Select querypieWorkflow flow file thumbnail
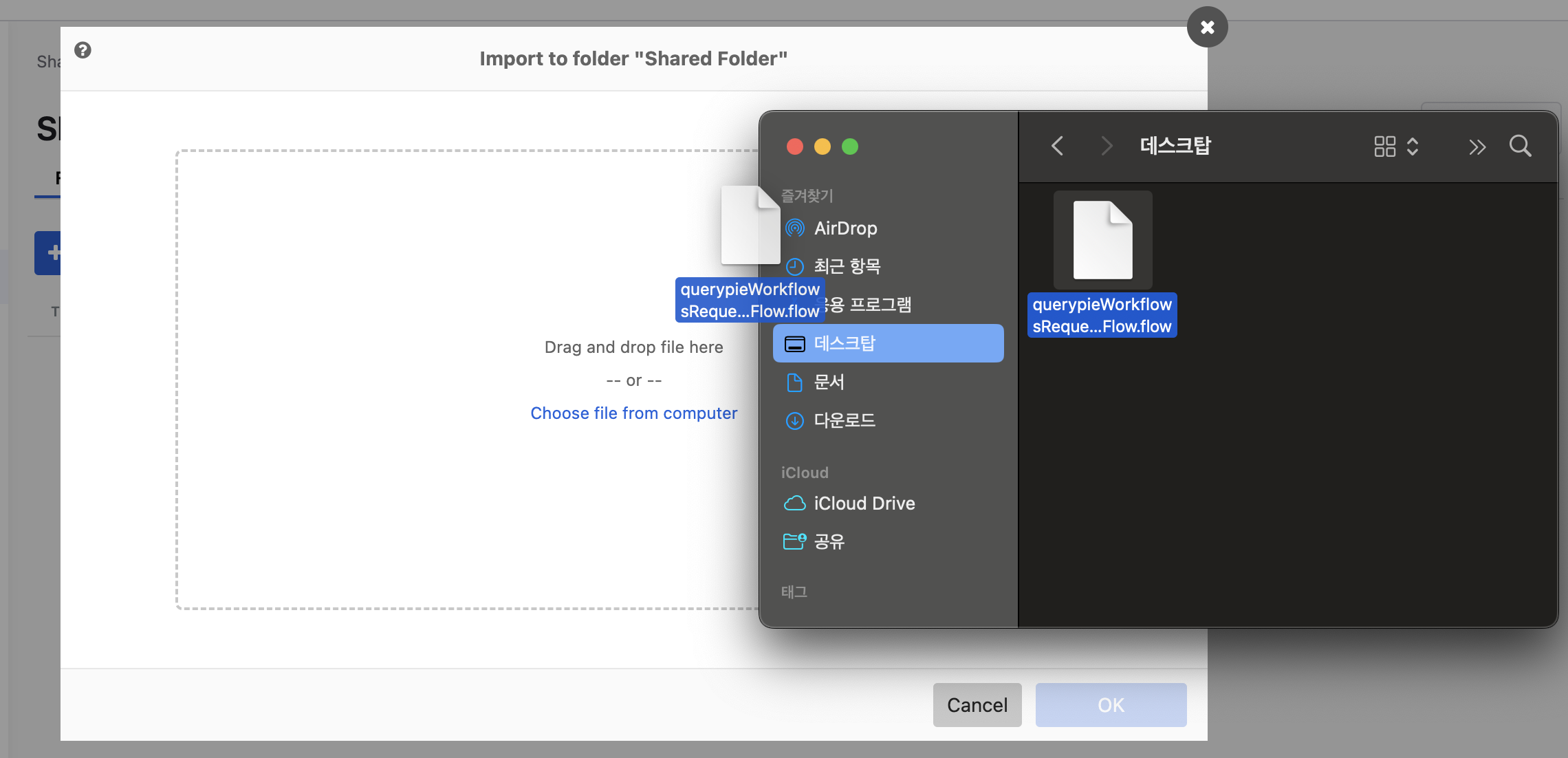 click(x=1102, y=241)
